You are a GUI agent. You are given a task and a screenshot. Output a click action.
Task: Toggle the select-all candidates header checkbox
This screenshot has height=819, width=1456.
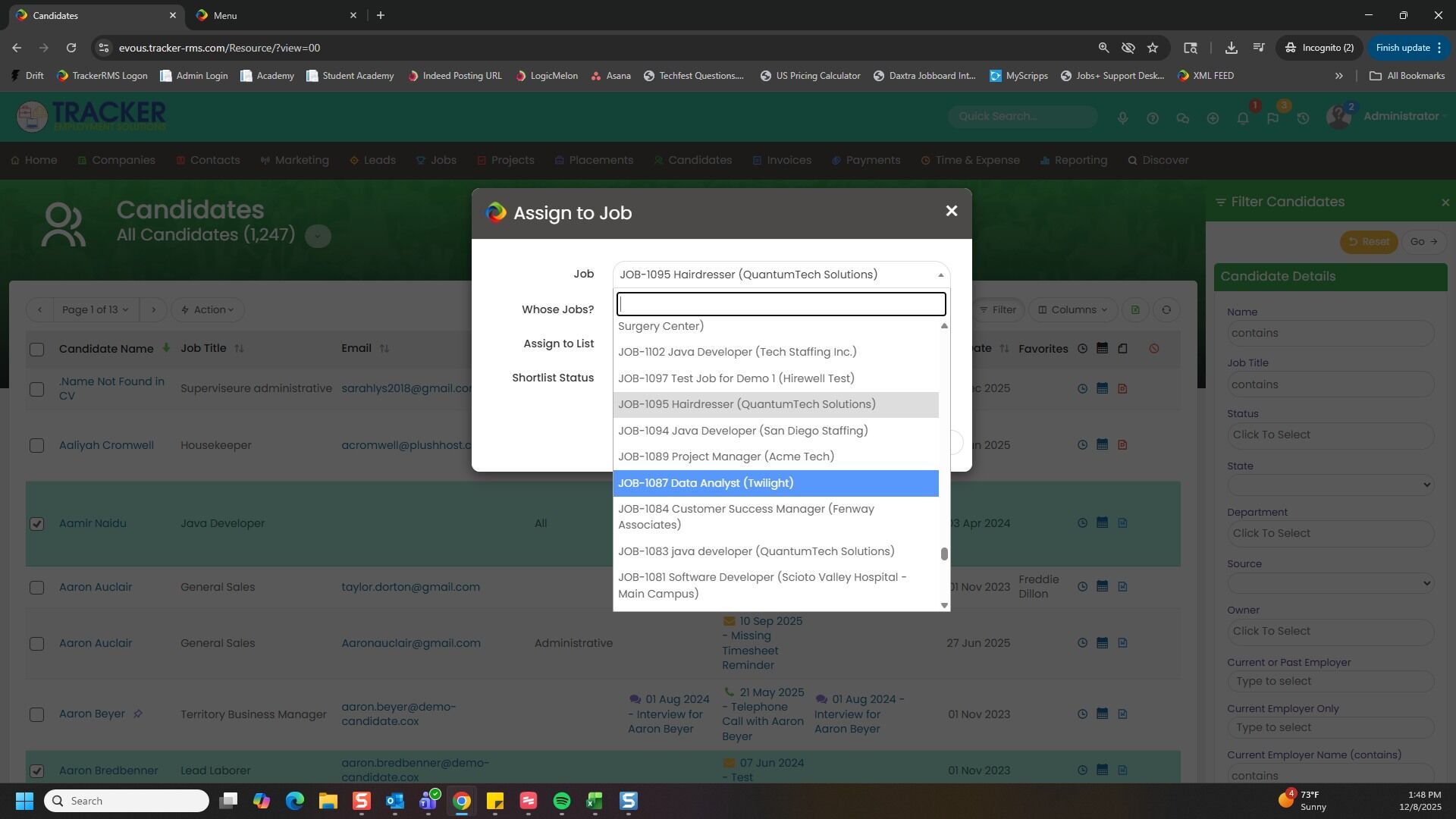coord(36,349)
